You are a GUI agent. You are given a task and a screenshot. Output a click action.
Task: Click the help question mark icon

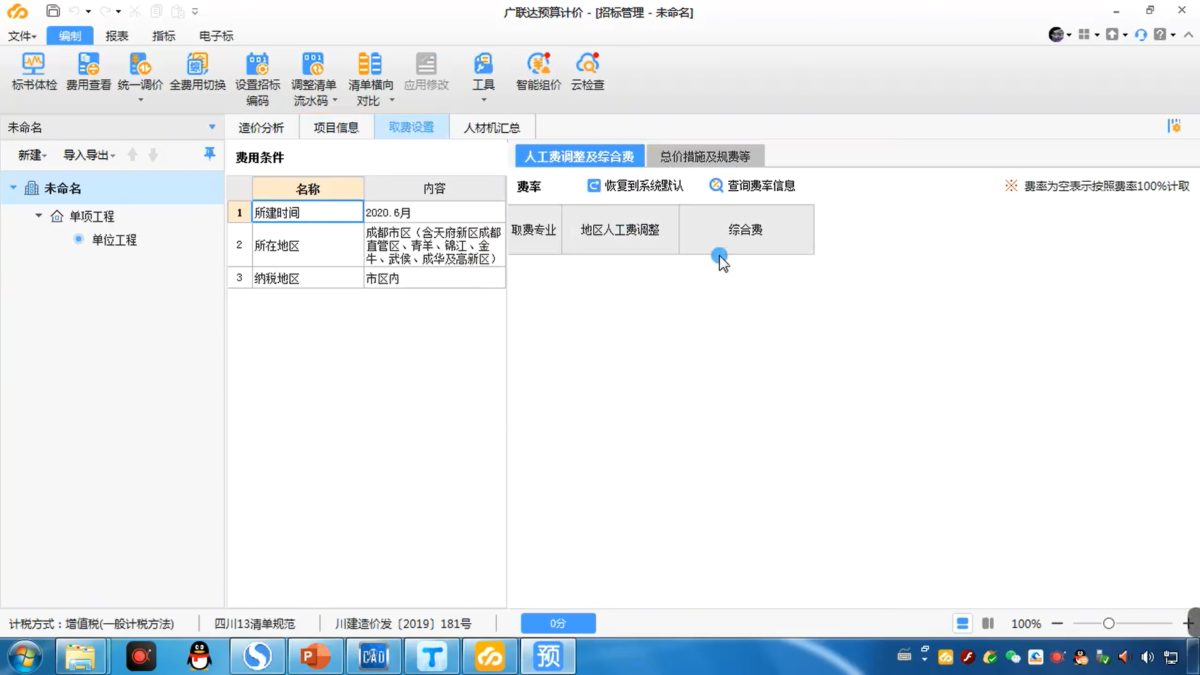coord(1160,35)
